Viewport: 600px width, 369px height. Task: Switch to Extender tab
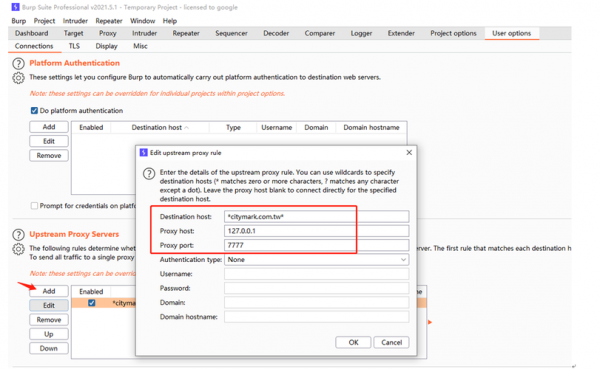click(401, 33)
